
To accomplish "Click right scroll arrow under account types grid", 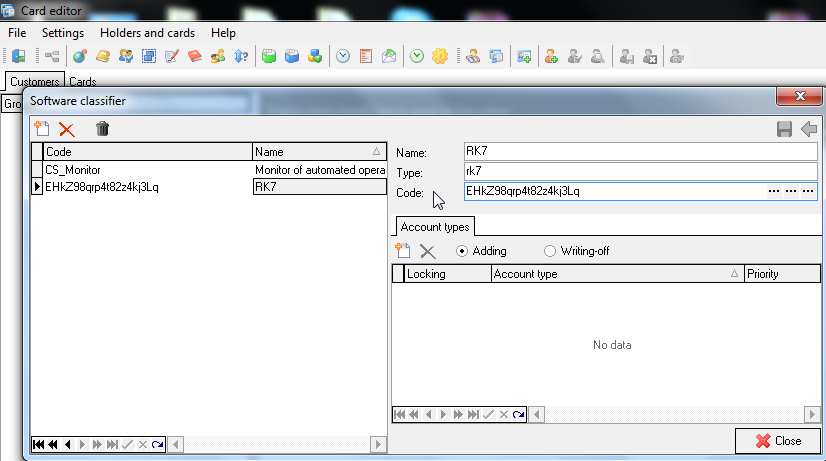I will tap(812, 415).
